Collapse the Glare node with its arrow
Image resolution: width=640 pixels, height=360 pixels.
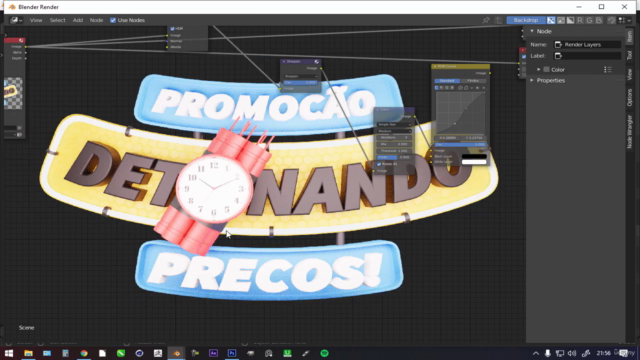[x=378, y=110]
